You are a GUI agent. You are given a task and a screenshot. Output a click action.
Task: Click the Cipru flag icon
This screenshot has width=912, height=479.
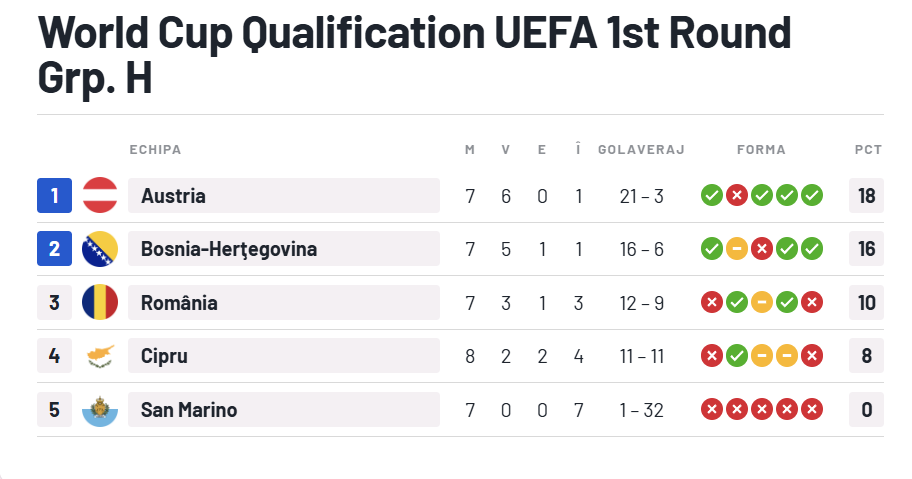click(100, 356)
